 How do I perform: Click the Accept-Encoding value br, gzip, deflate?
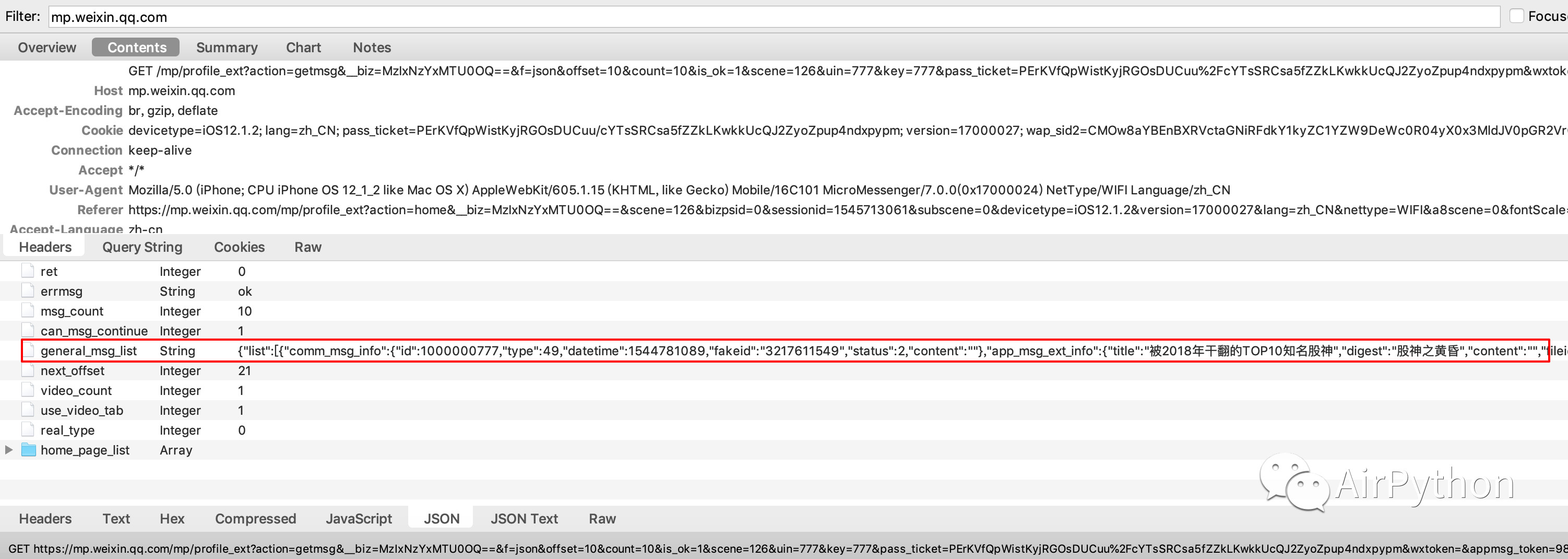(x=173, y=111)
